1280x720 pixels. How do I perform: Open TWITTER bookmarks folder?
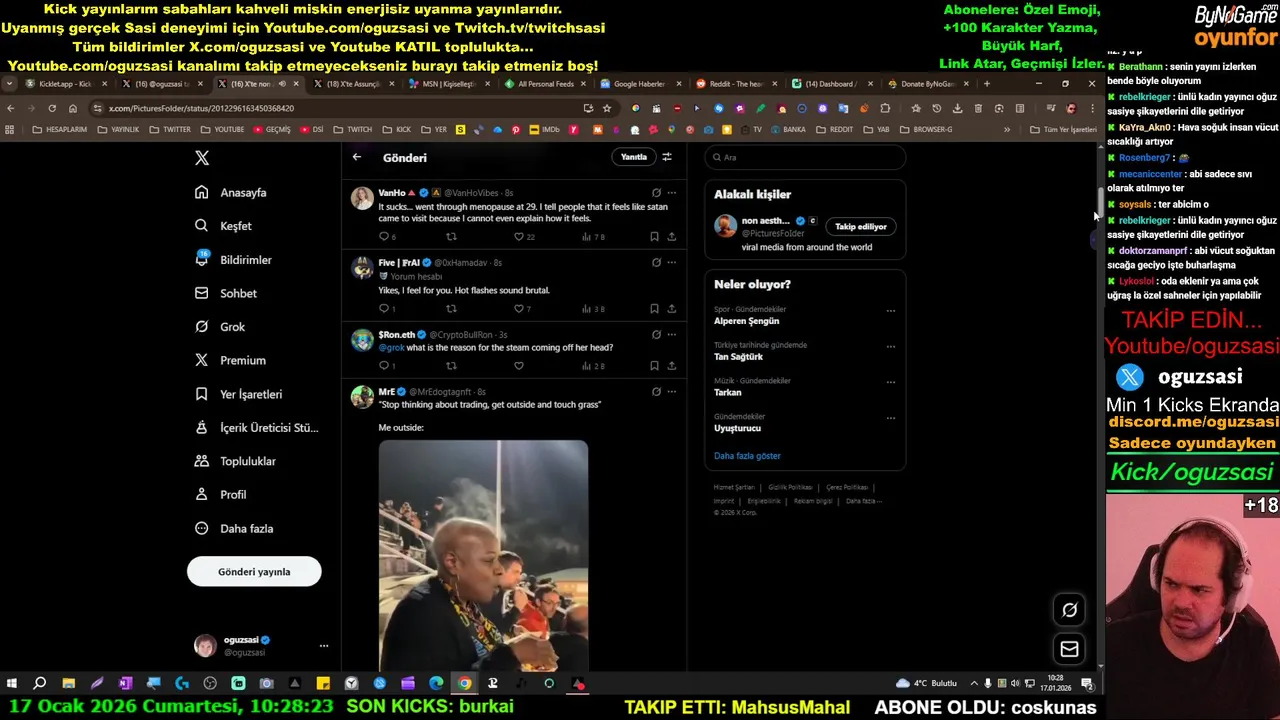pyautogui.click(x=170, y=129)
